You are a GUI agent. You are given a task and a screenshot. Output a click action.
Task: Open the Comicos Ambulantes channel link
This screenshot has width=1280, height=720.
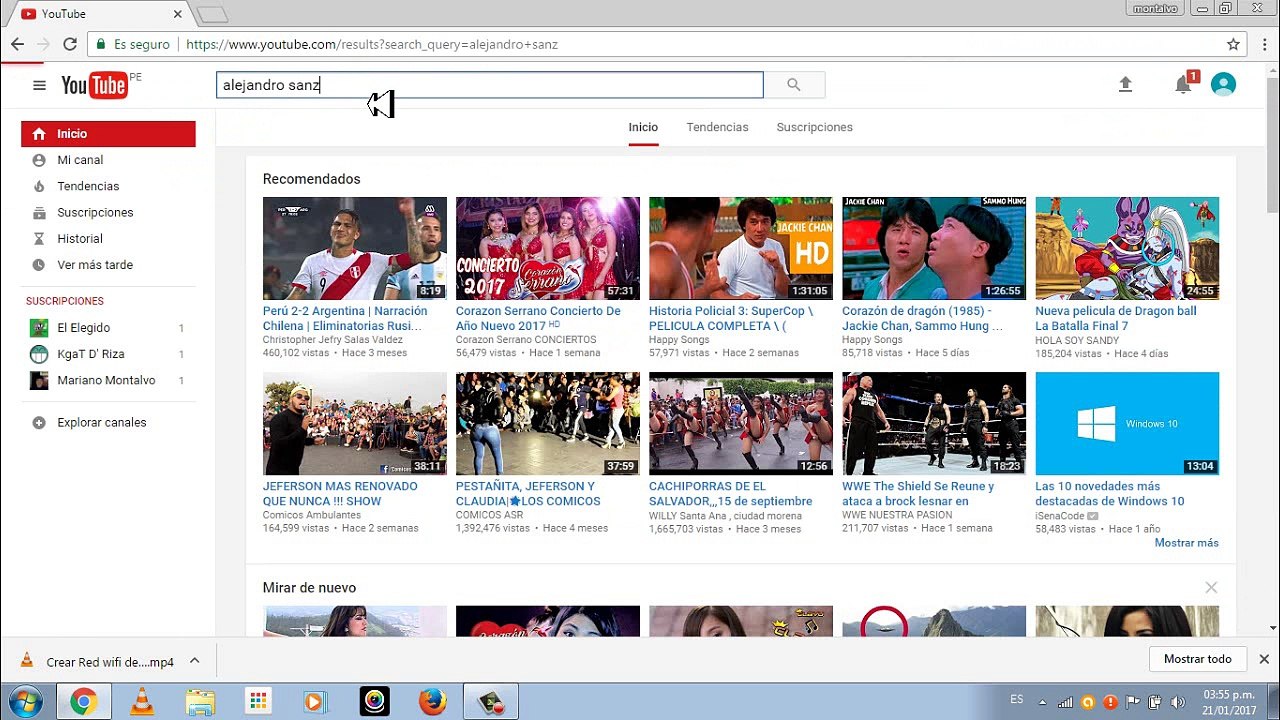click(312, 515)
